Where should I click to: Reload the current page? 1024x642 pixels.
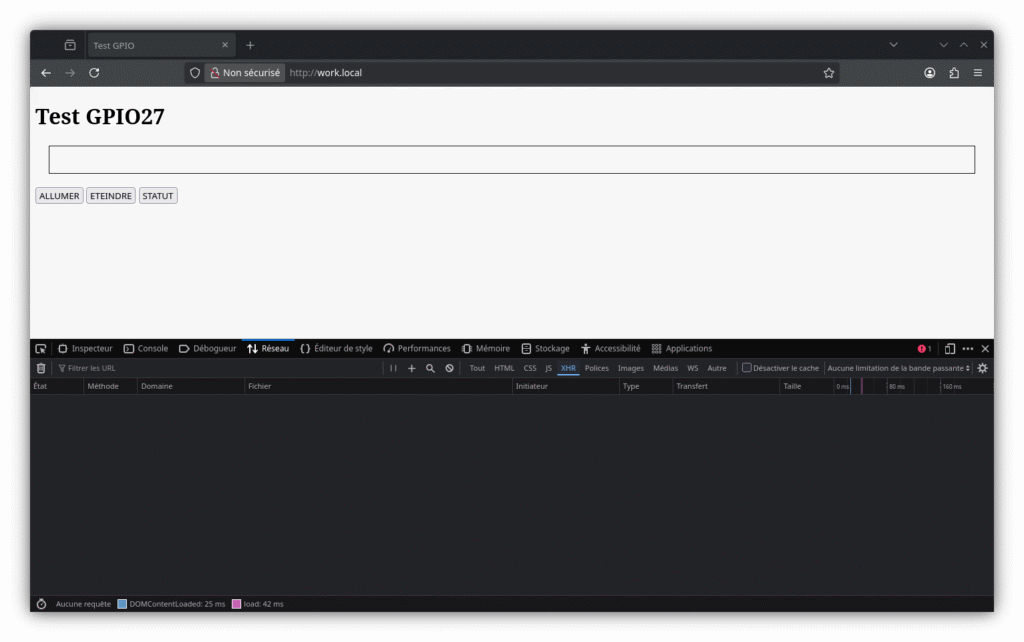coord(94,73)
